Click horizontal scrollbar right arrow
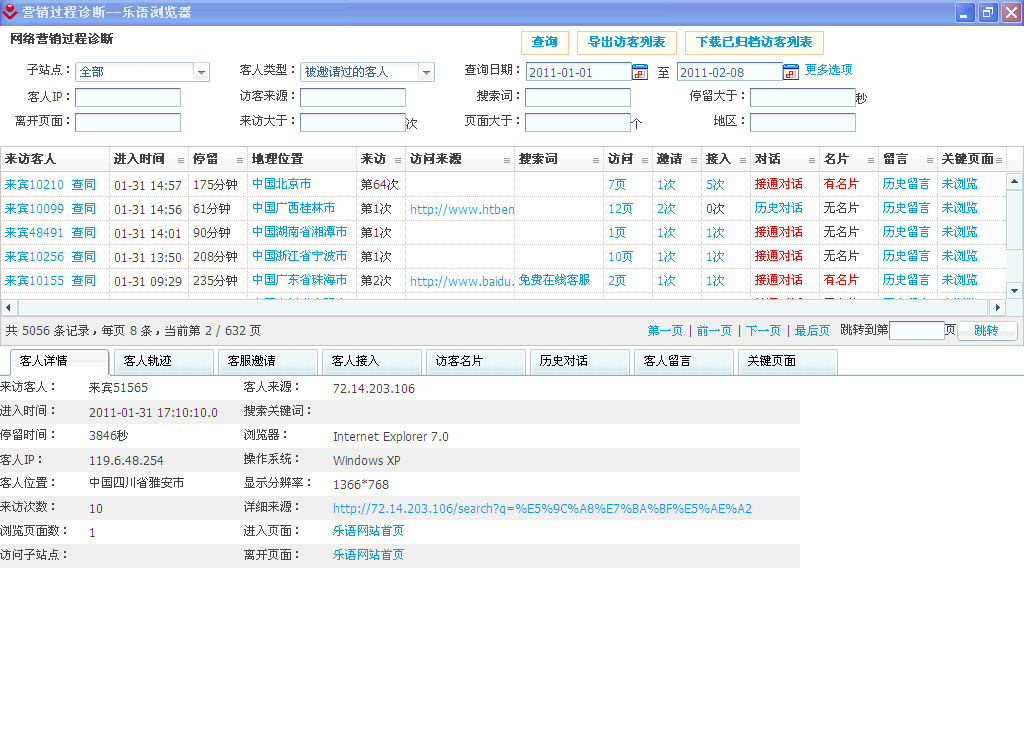Screen dimensions: 1024x738 click(997, 307)
